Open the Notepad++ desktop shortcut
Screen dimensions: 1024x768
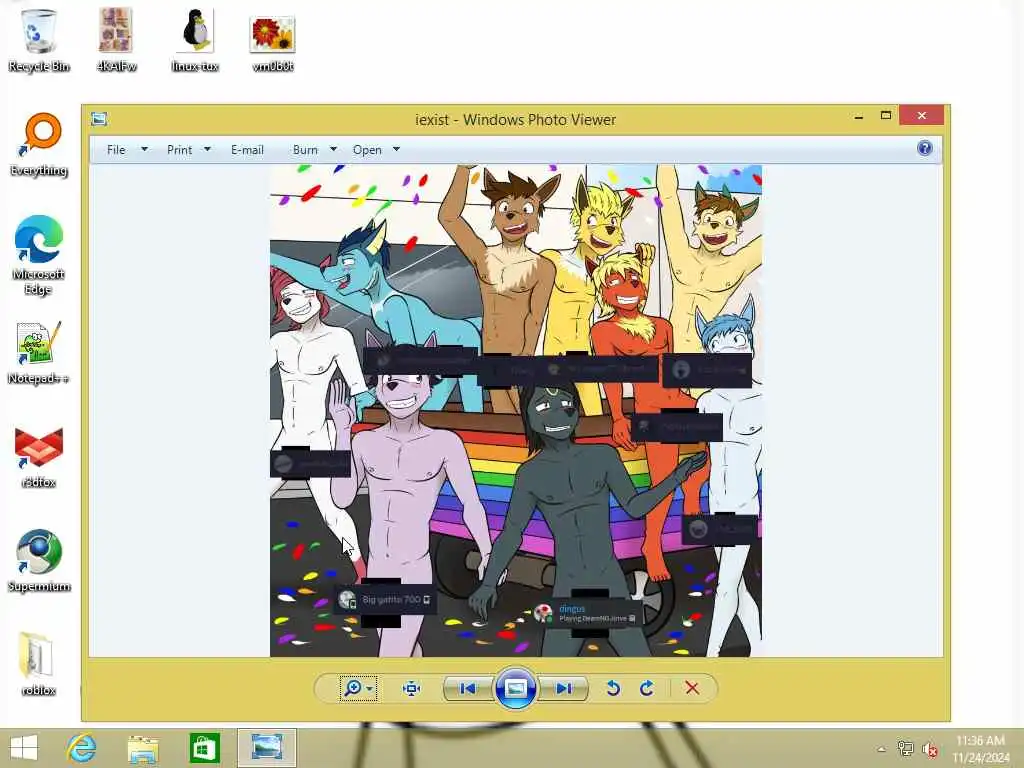[x=39, y=353]
